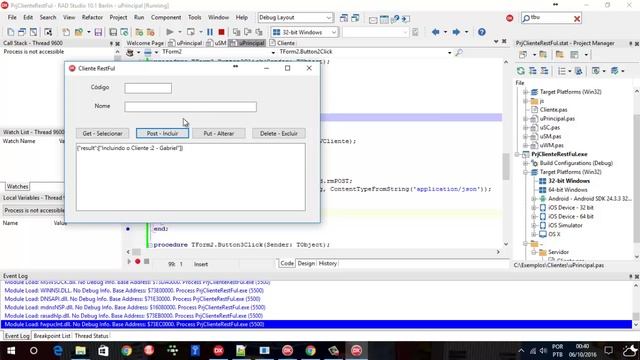Click the Nome input field
The image size is (640, 360).
(191, 107)
